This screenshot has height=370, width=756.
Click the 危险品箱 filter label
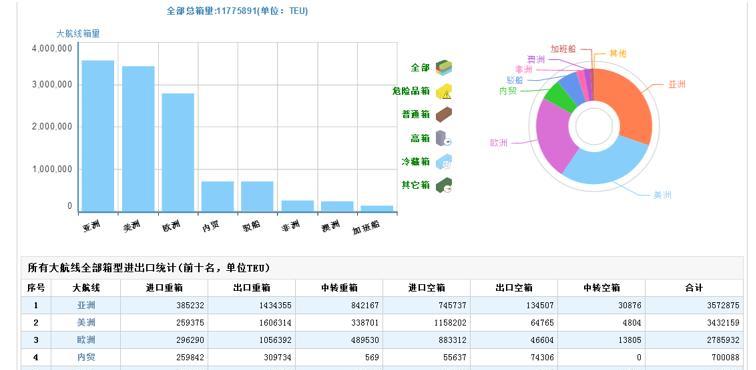[x=411, y=91]
